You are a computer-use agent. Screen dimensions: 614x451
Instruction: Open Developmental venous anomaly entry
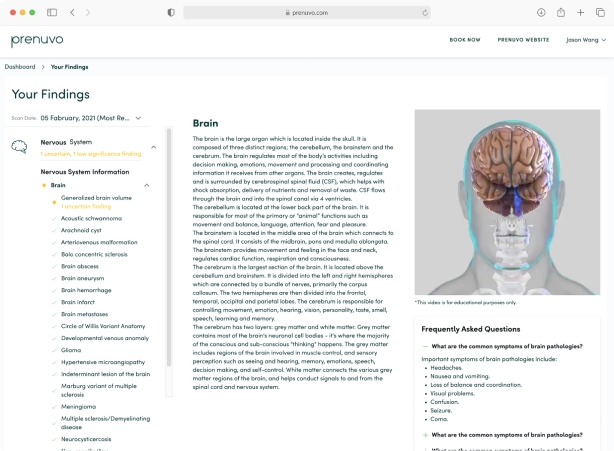click(x=105, y=338)
